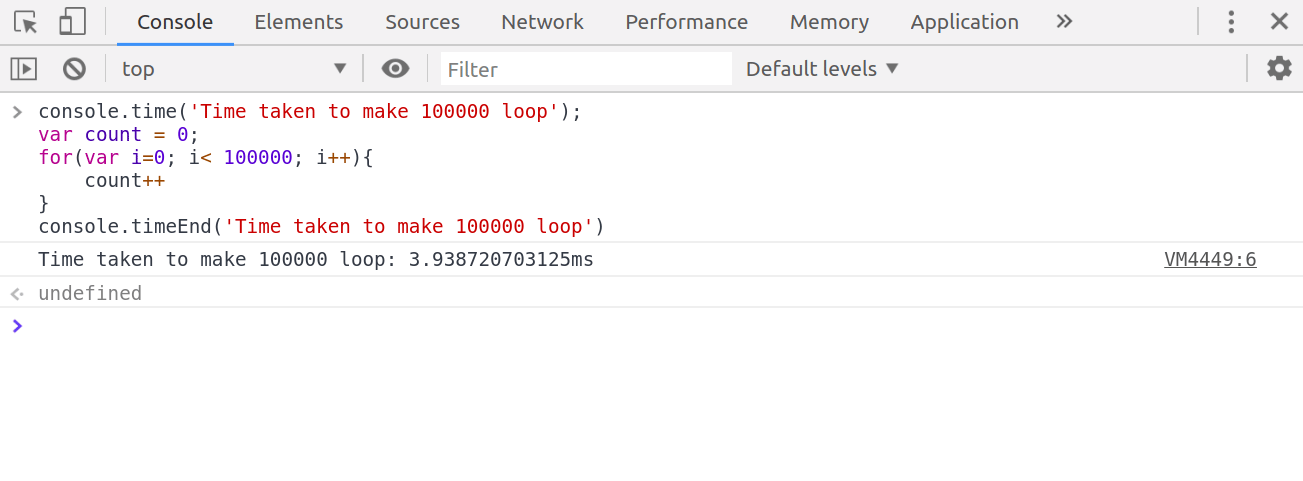Switch to the Elements tab
Screen dimensions: 1303x481
coord(298,22)
